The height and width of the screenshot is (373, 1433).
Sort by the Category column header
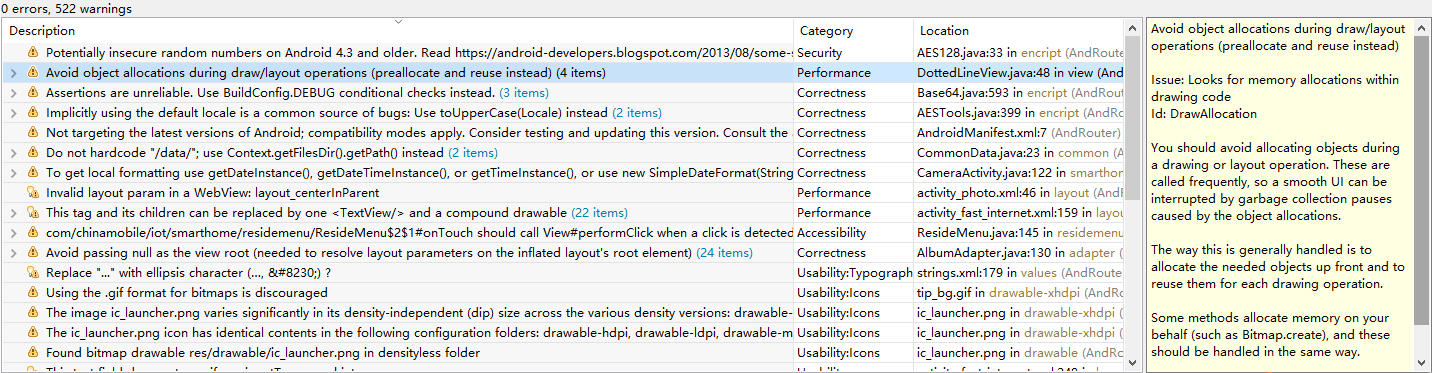click(854, 30)
